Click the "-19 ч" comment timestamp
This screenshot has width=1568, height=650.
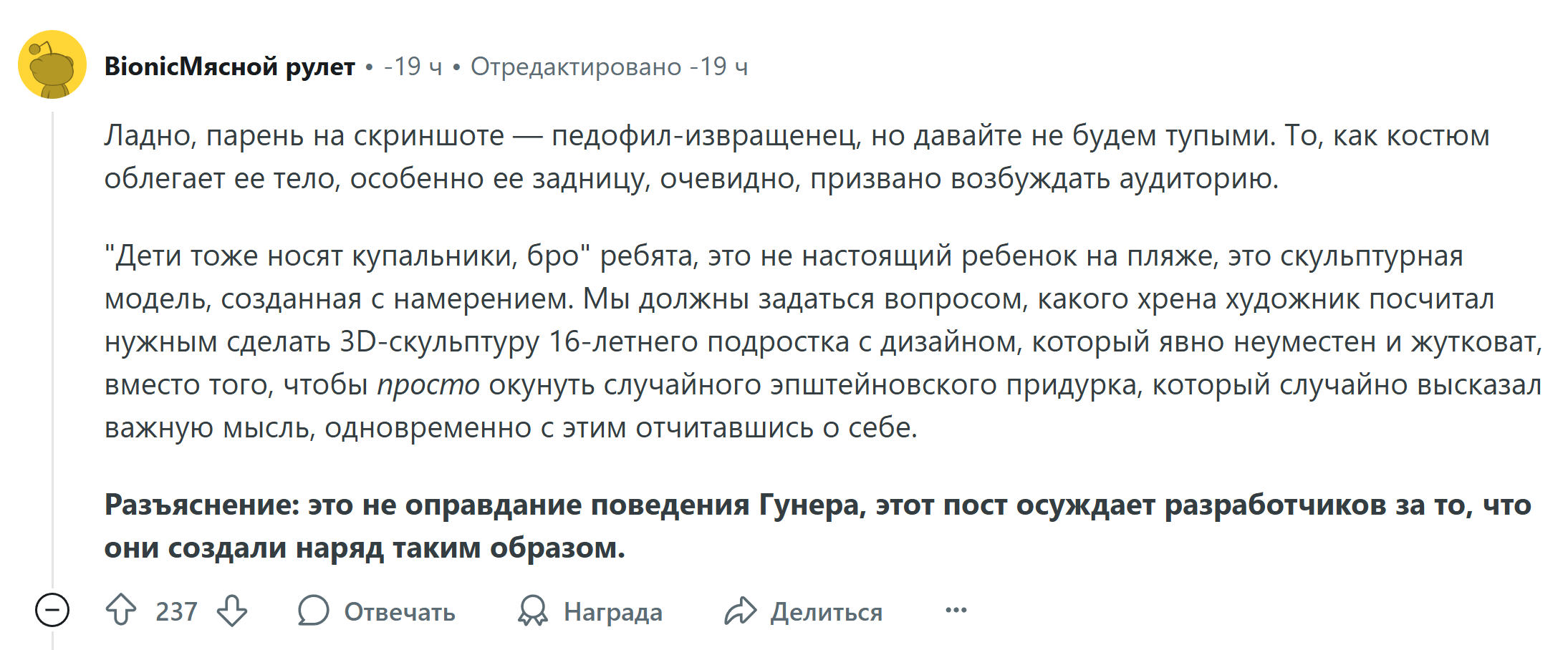point(413,67)
